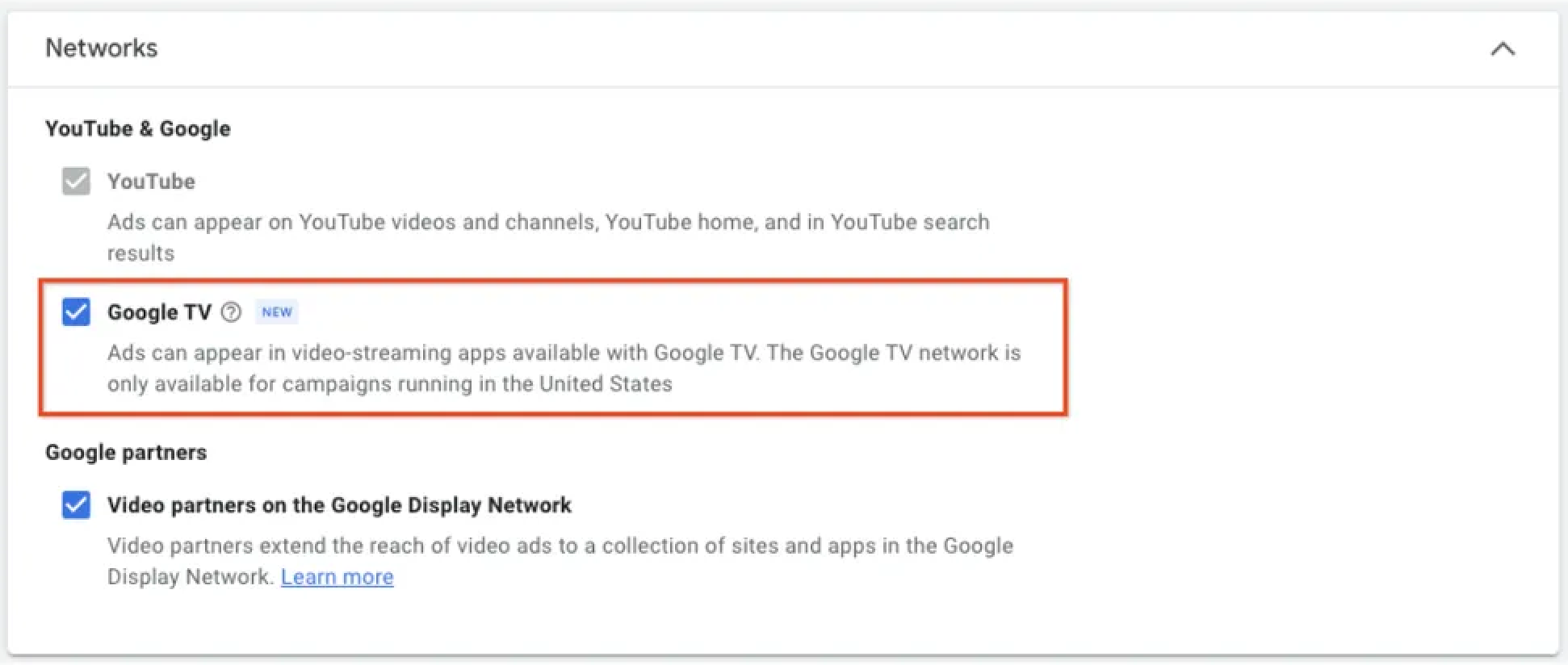1568x665 pixels.
Task: Click the description starting 'Ads can appear on YouTube videos'
Action: click(548, 237)
